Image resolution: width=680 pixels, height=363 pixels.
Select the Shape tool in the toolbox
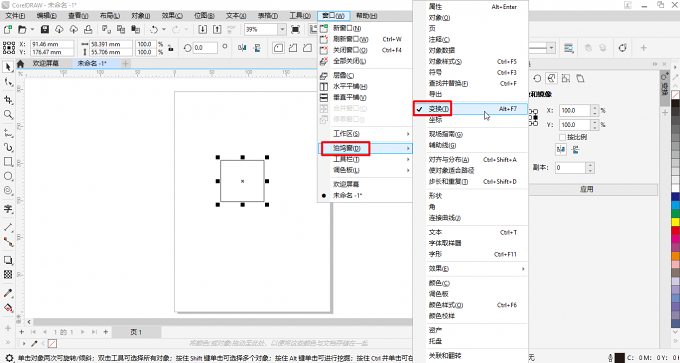(x=8, y=82)
